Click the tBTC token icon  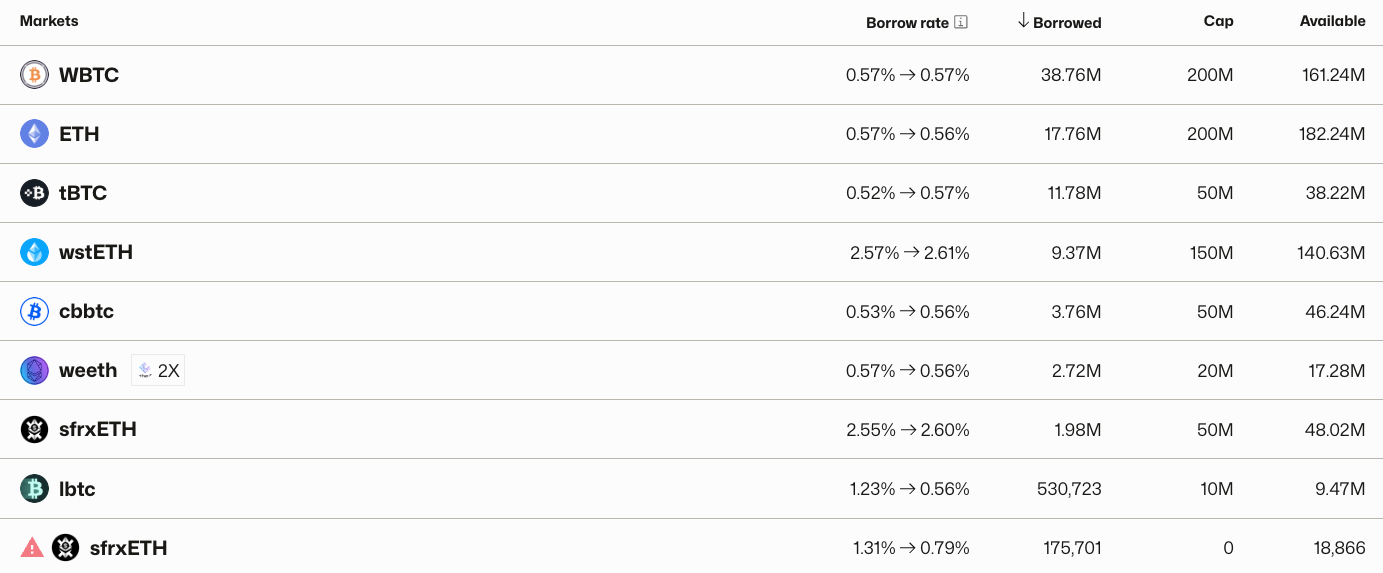34,193
